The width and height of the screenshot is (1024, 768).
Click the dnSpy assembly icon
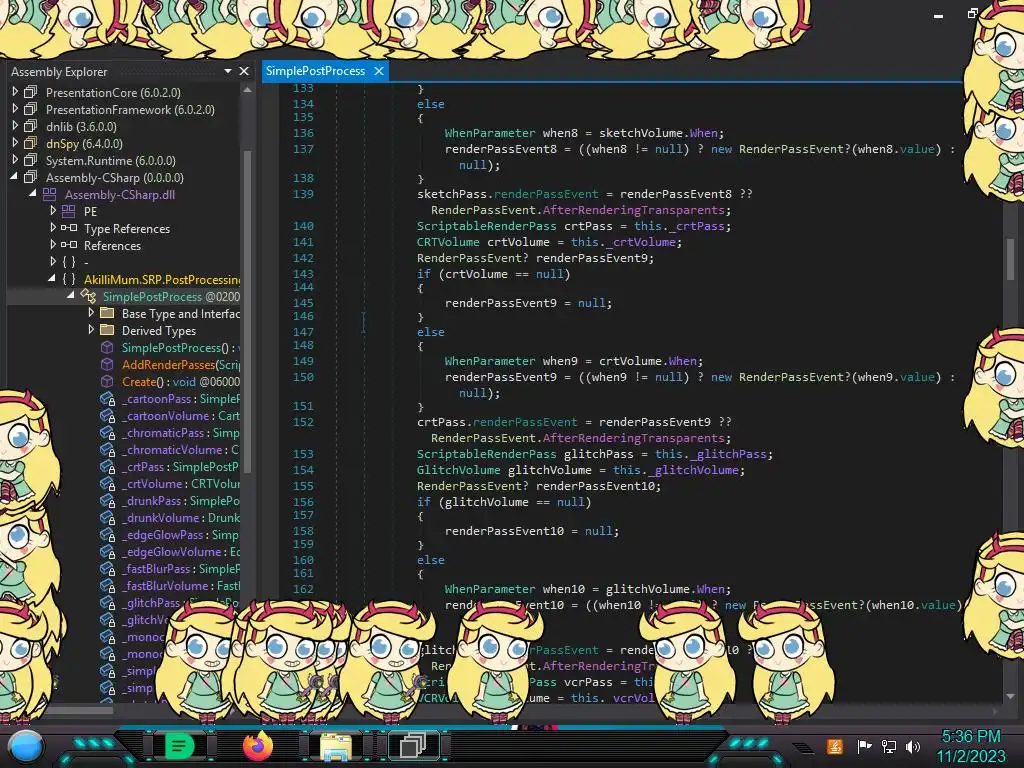click(31, 143)
